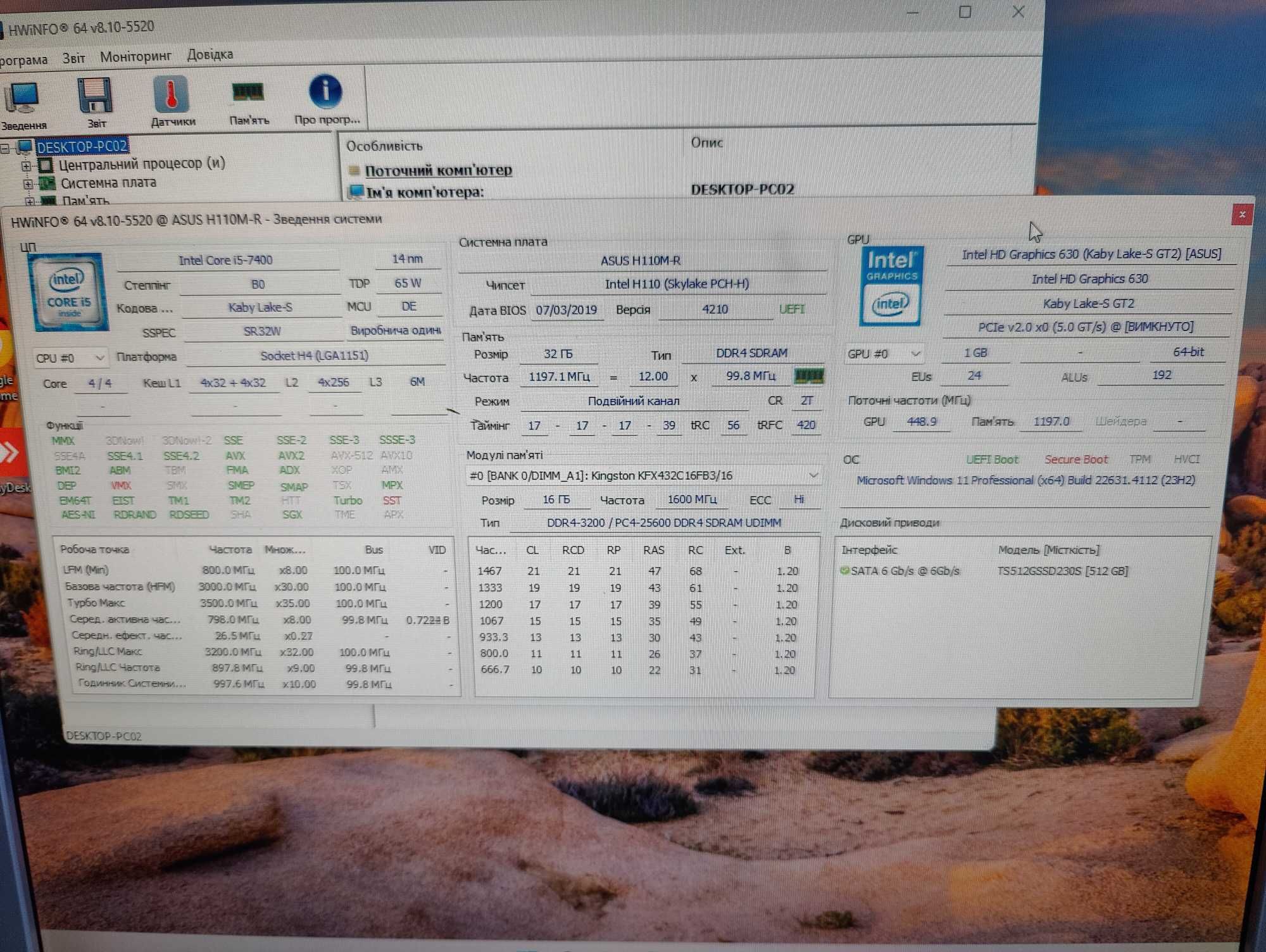This screenshot has height=952, width=1266.
Task: Click SATA 6 Gb/s @ 6Gb/s interface entry
Action: (x=905, y=571)
